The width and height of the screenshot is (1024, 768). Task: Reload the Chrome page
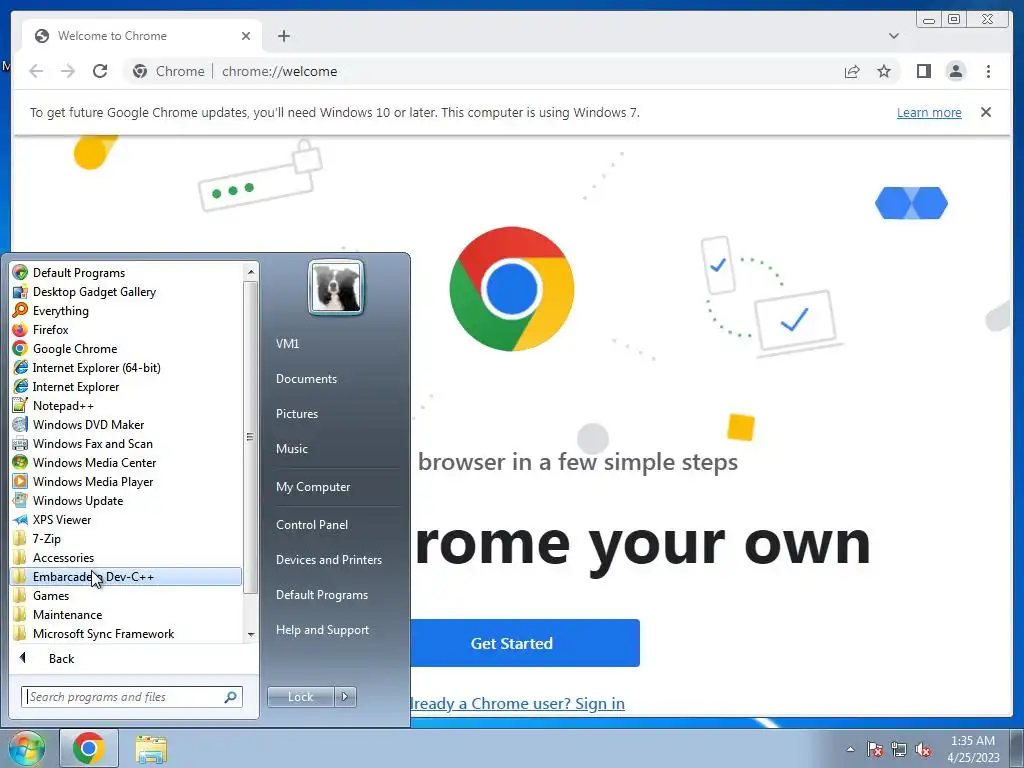[x=100, y=71]
